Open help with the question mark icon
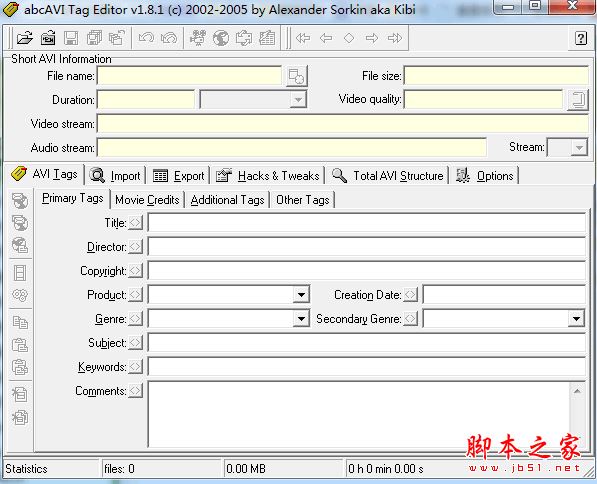Viewport: 597px width, 484px height. click(x=581, y=38)
